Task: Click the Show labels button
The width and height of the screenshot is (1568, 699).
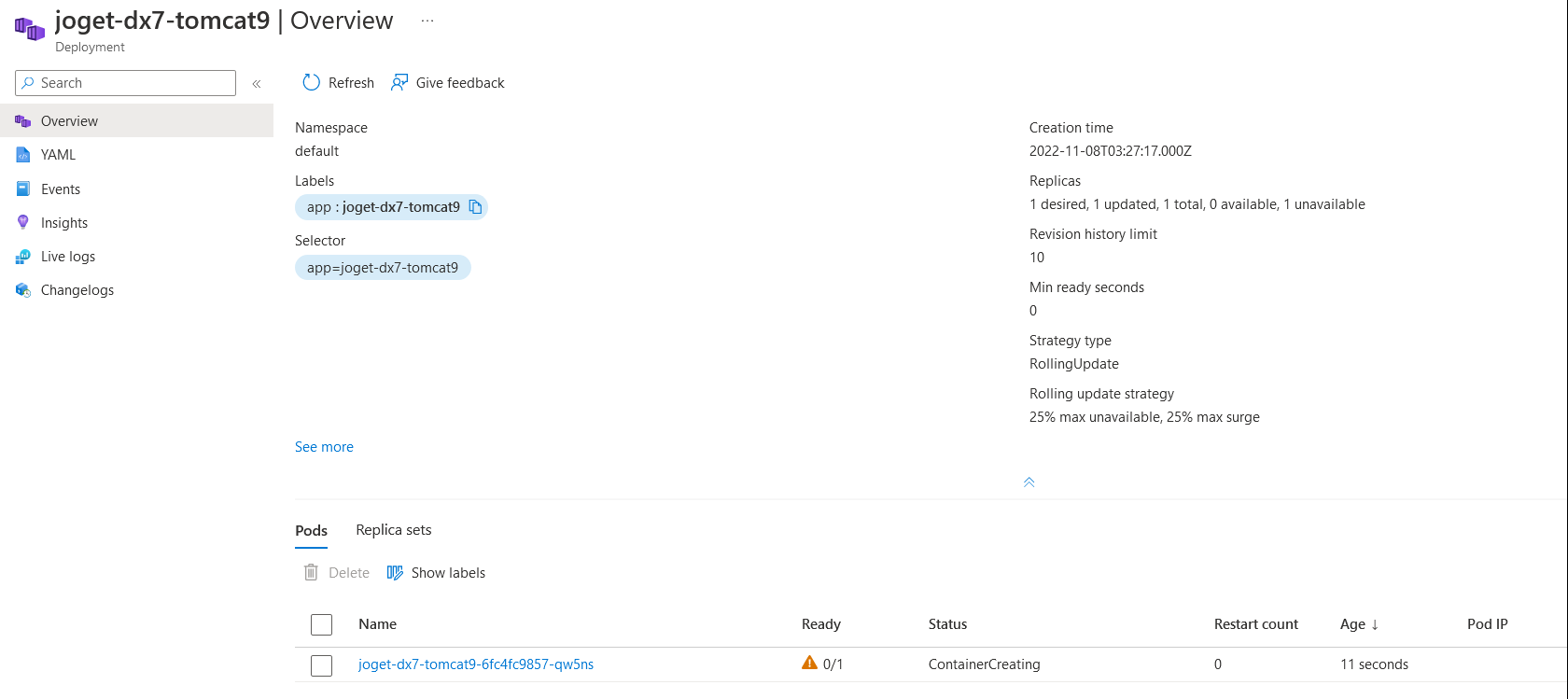Action: click(437, 573)
